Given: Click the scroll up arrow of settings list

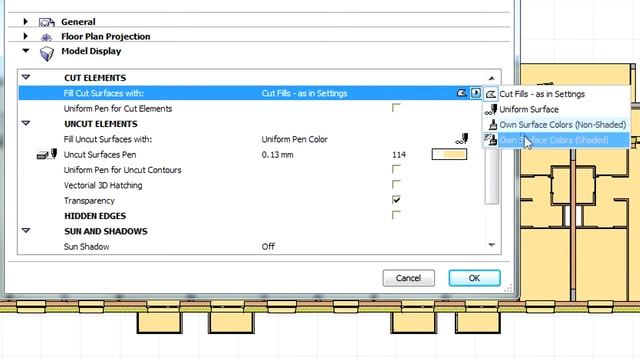Looking at the screenshot, I should click(x=491, y=78).
